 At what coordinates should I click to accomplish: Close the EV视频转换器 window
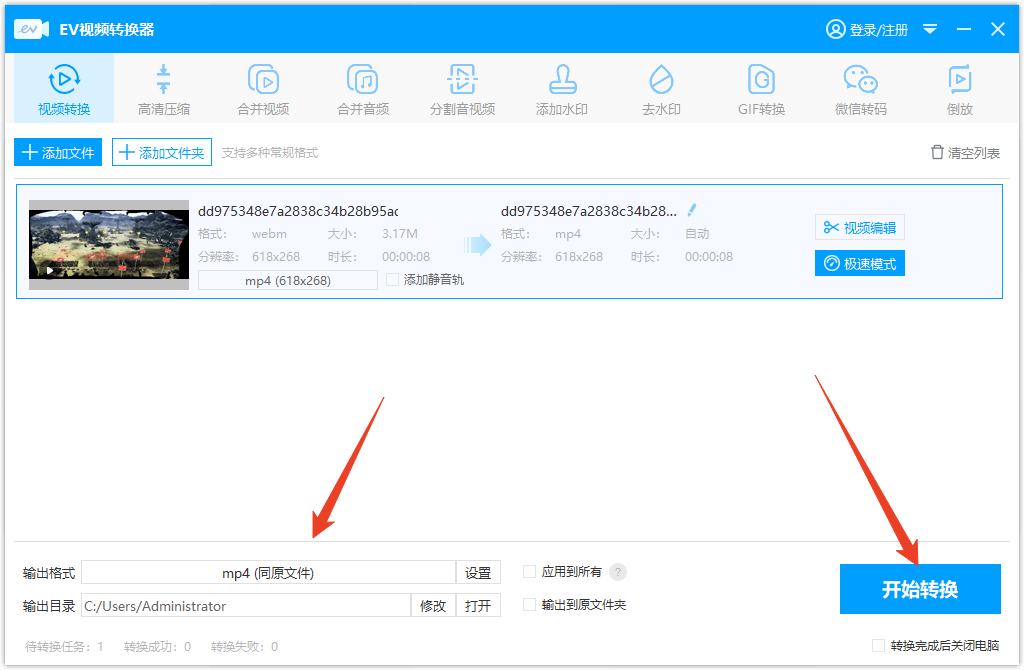click(x=998, y=29)
